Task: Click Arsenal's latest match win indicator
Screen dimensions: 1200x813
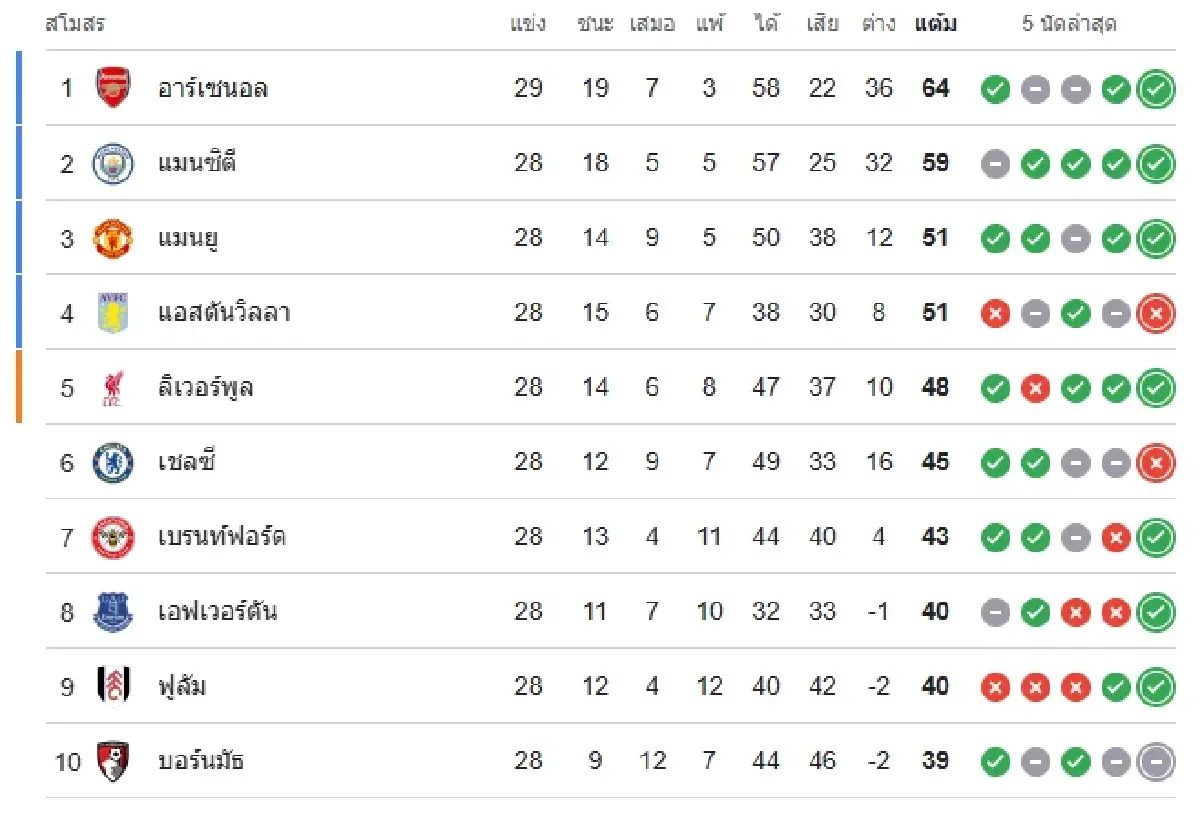Action: pos(1156,90)
